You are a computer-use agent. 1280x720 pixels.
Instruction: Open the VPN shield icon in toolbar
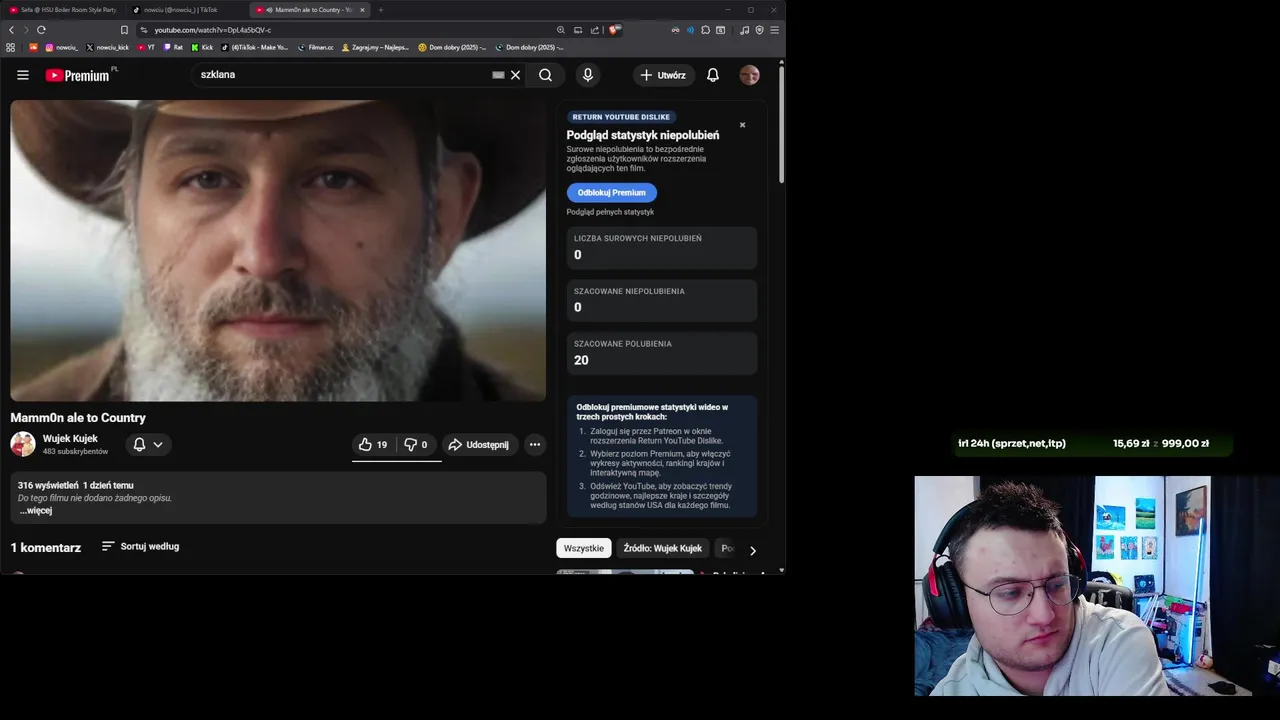[x=760, y=30]
